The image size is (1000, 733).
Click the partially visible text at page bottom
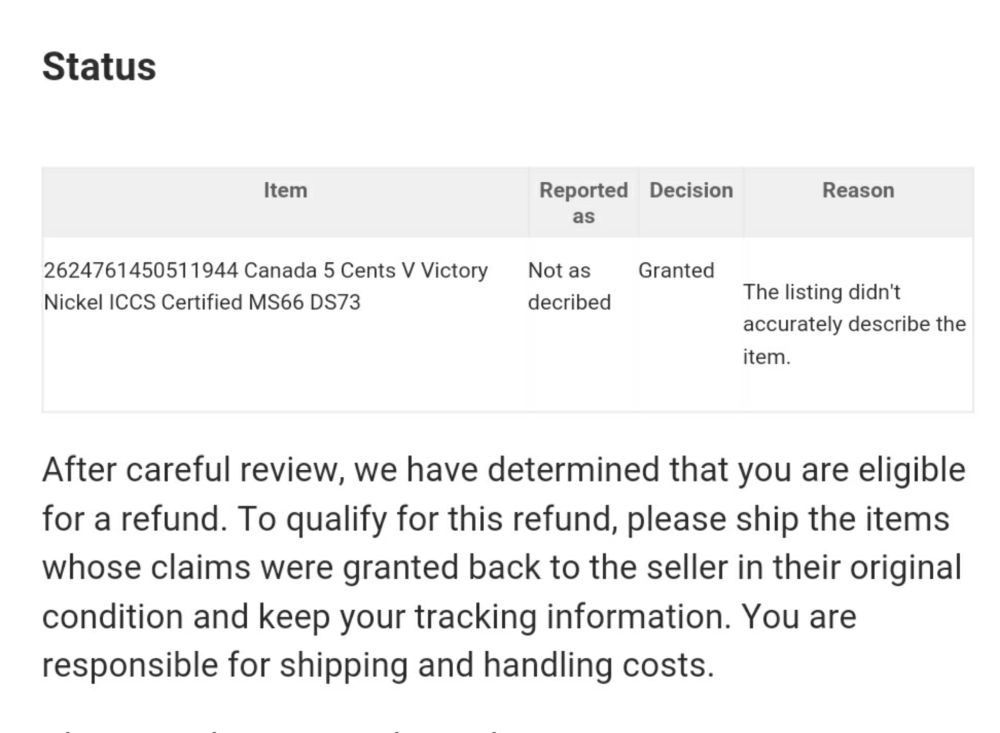tap(274, 729)
